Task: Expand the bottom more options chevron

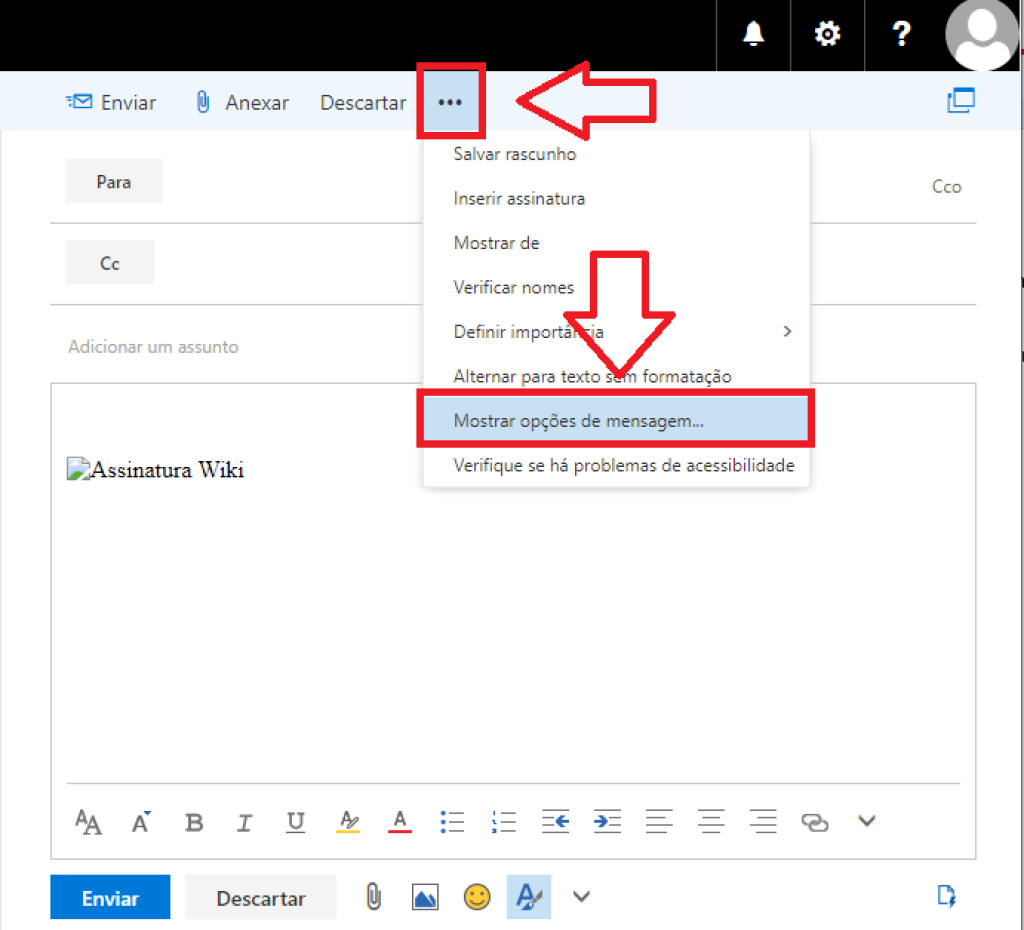Action: (581, 896)
